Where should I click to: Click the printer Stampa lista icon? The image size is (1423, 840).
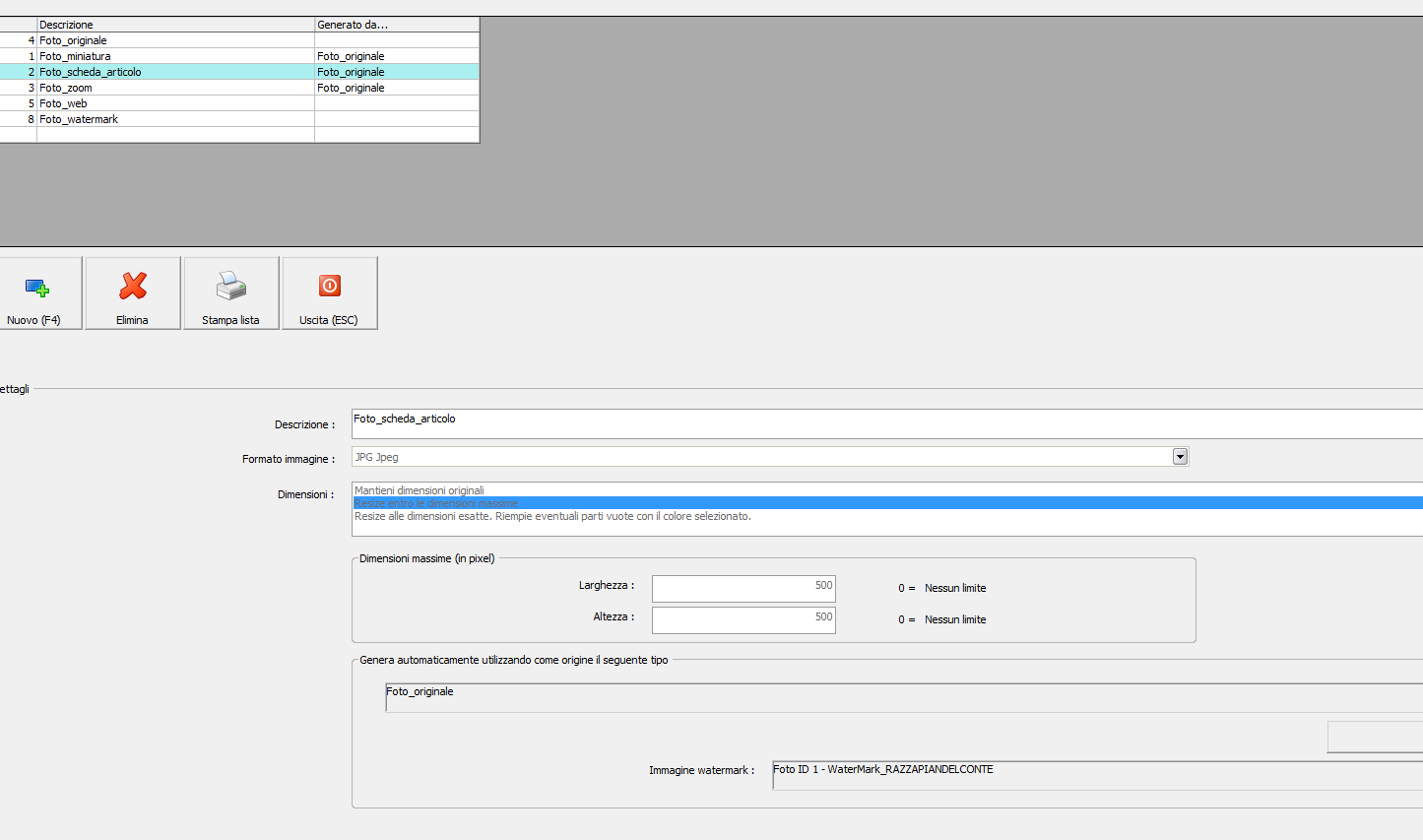(231, 286)
